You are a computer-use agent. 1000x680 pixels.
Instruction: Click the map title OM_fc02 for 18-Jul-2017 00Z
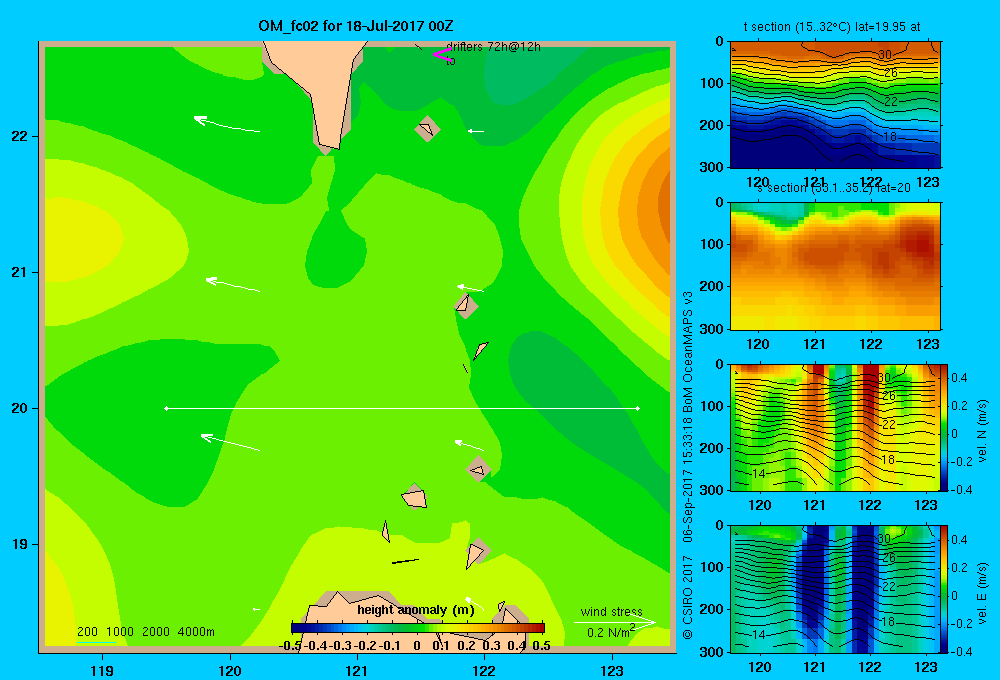(356, 26)
